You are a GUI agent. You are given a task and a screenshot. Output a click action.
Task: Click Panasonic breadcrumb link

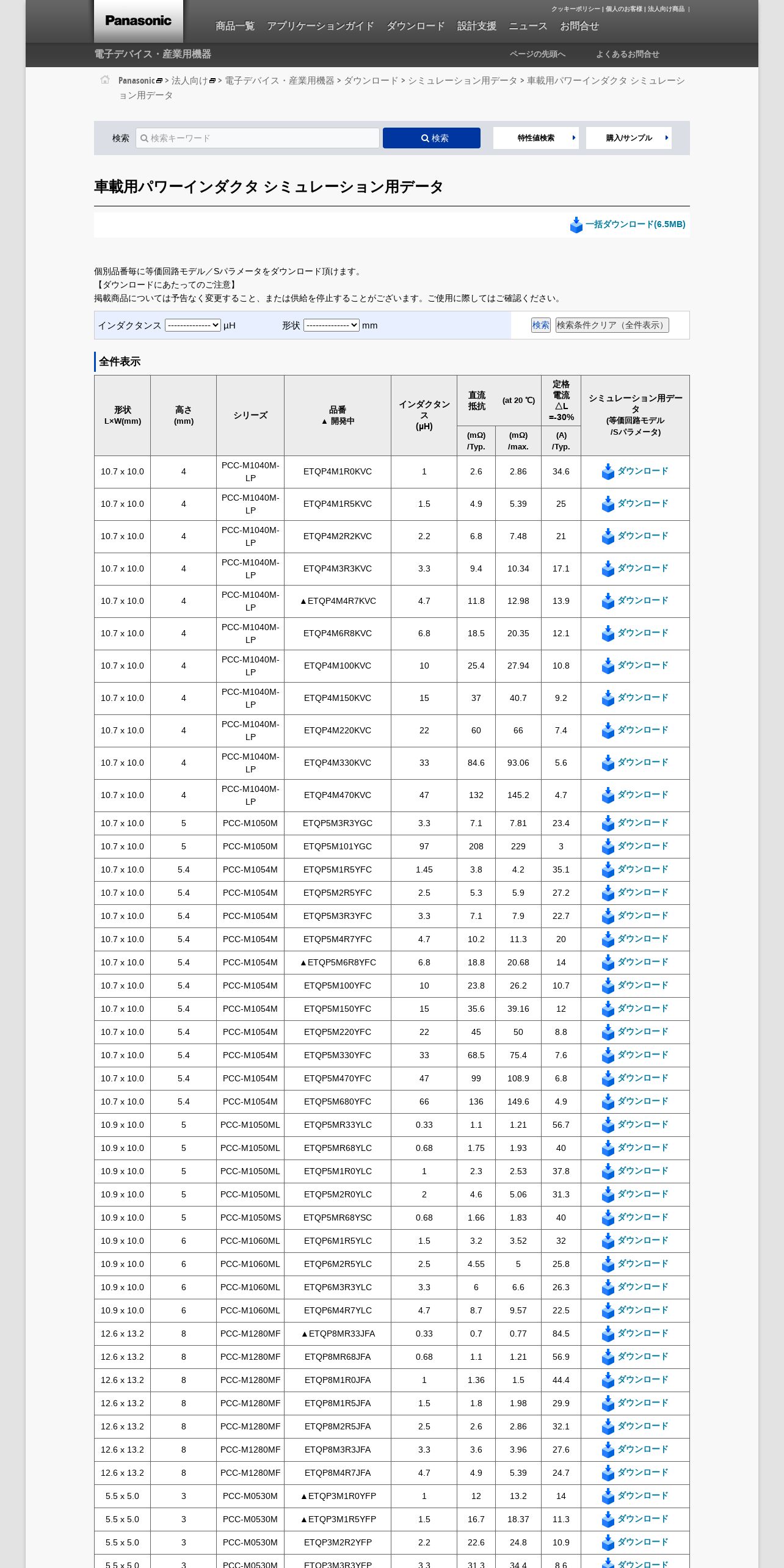point(137,81)
